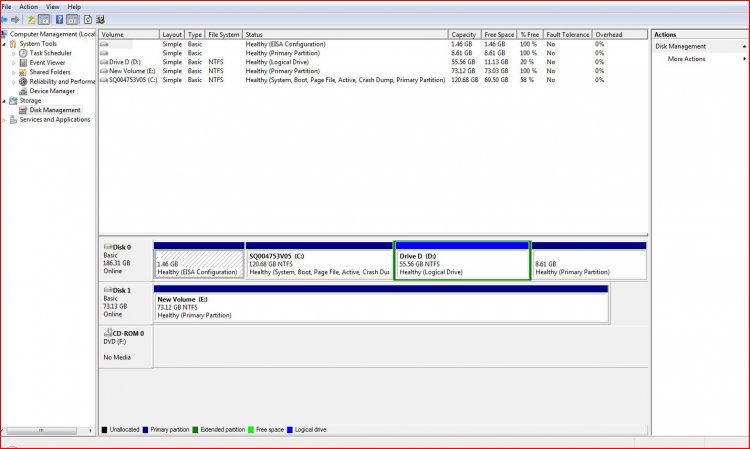The image size is (750, 449).
Task: Open the Action menu
Action: click(28, 7)
